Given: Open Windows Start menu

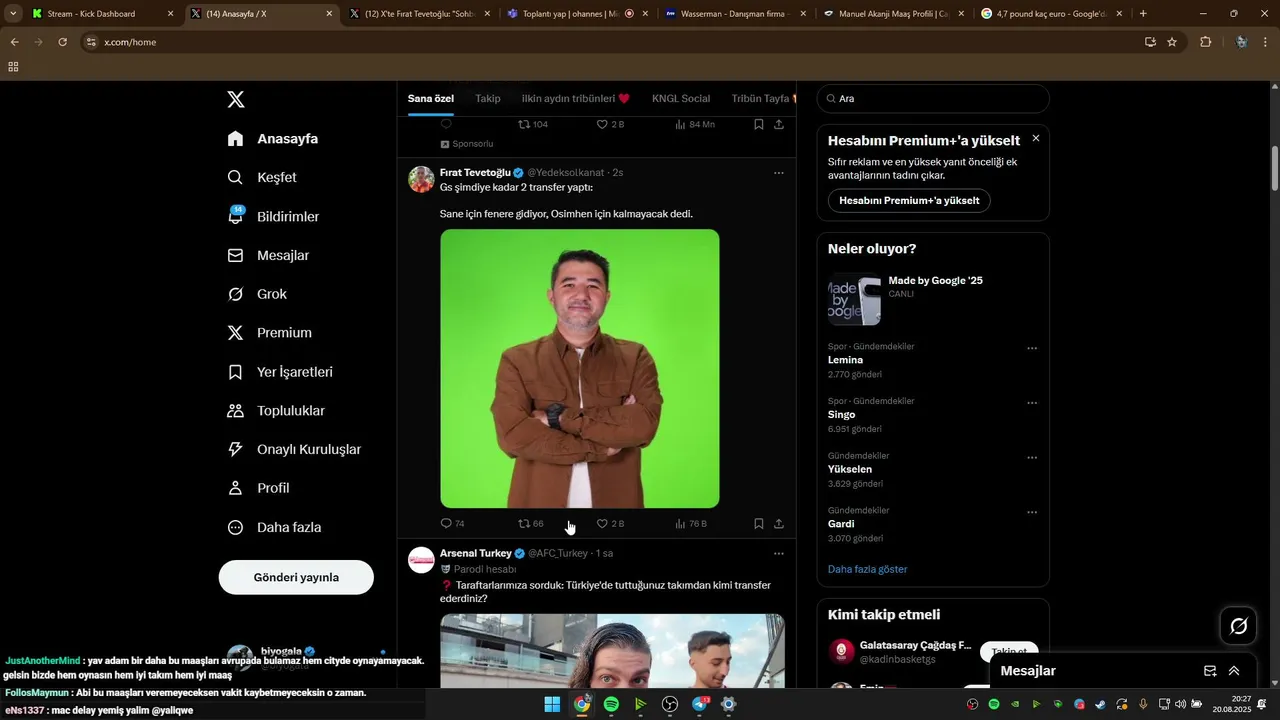Looking at the screenshot, I should 552,704.
